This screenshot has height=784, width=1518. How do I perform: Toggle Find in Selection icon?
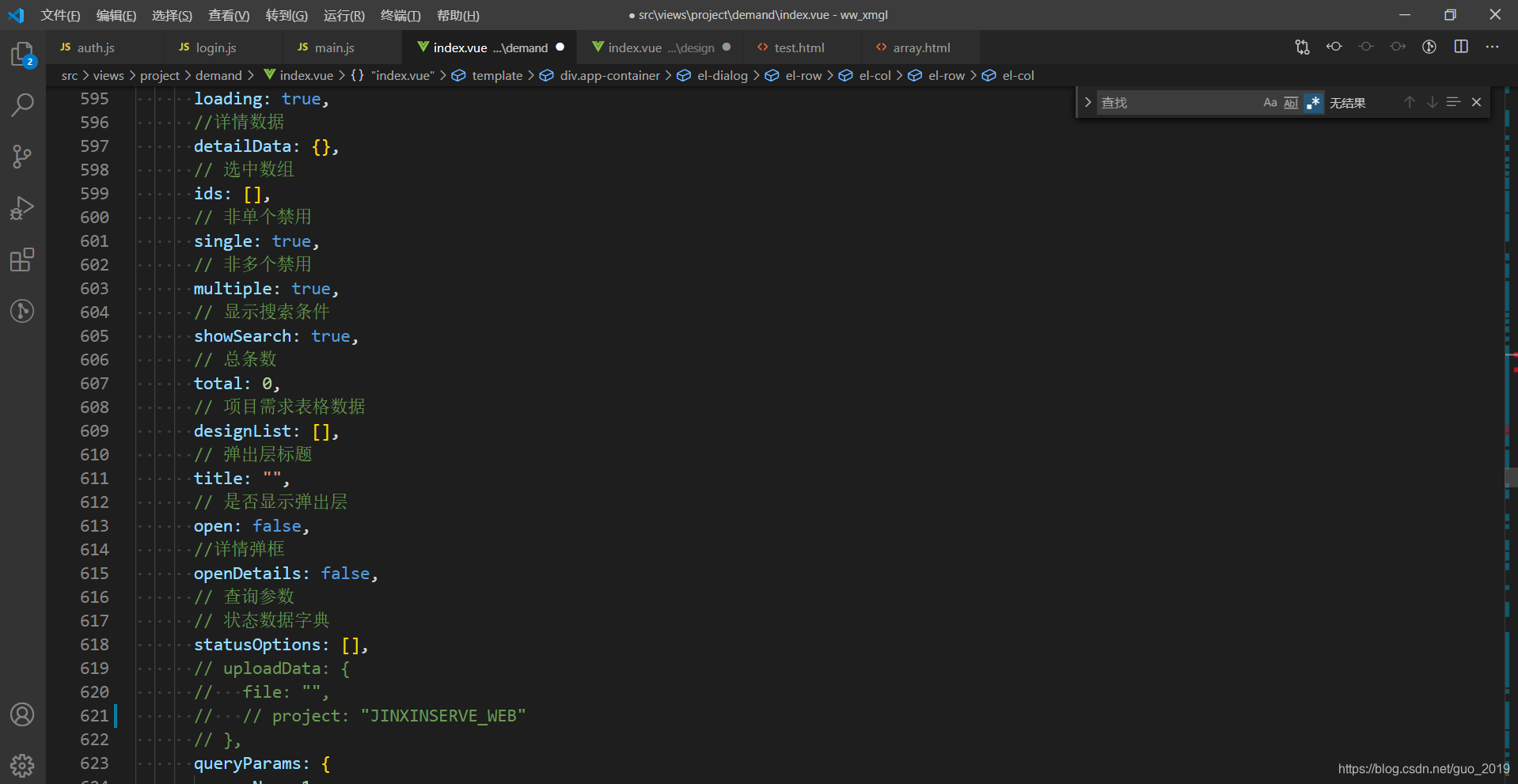pyautogui.click(x=1453, y=102)
